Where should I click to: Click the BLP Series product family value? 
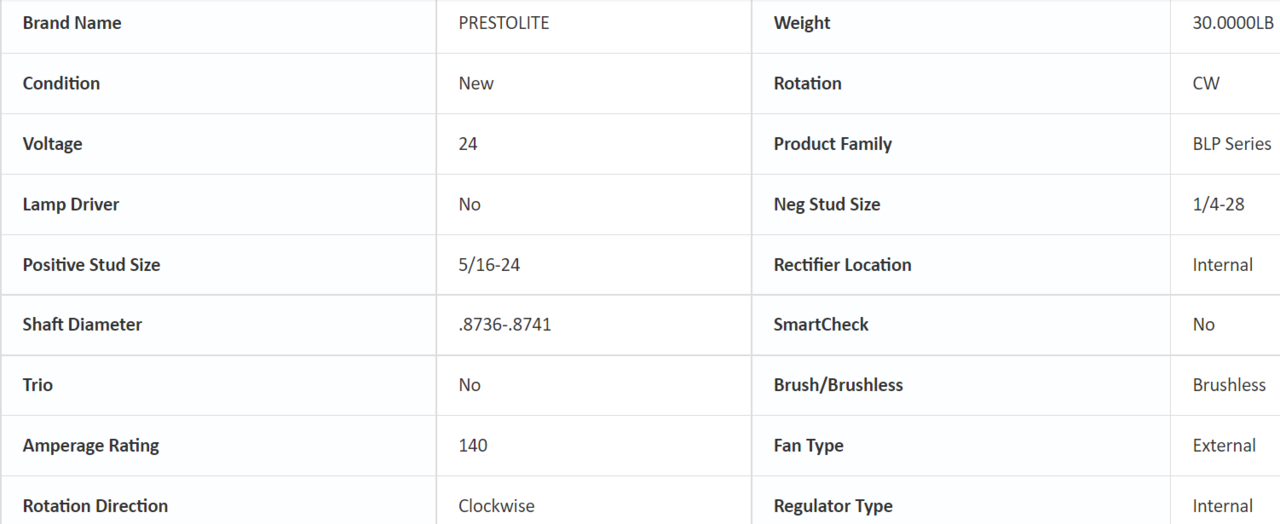(x=1232, y=144)
